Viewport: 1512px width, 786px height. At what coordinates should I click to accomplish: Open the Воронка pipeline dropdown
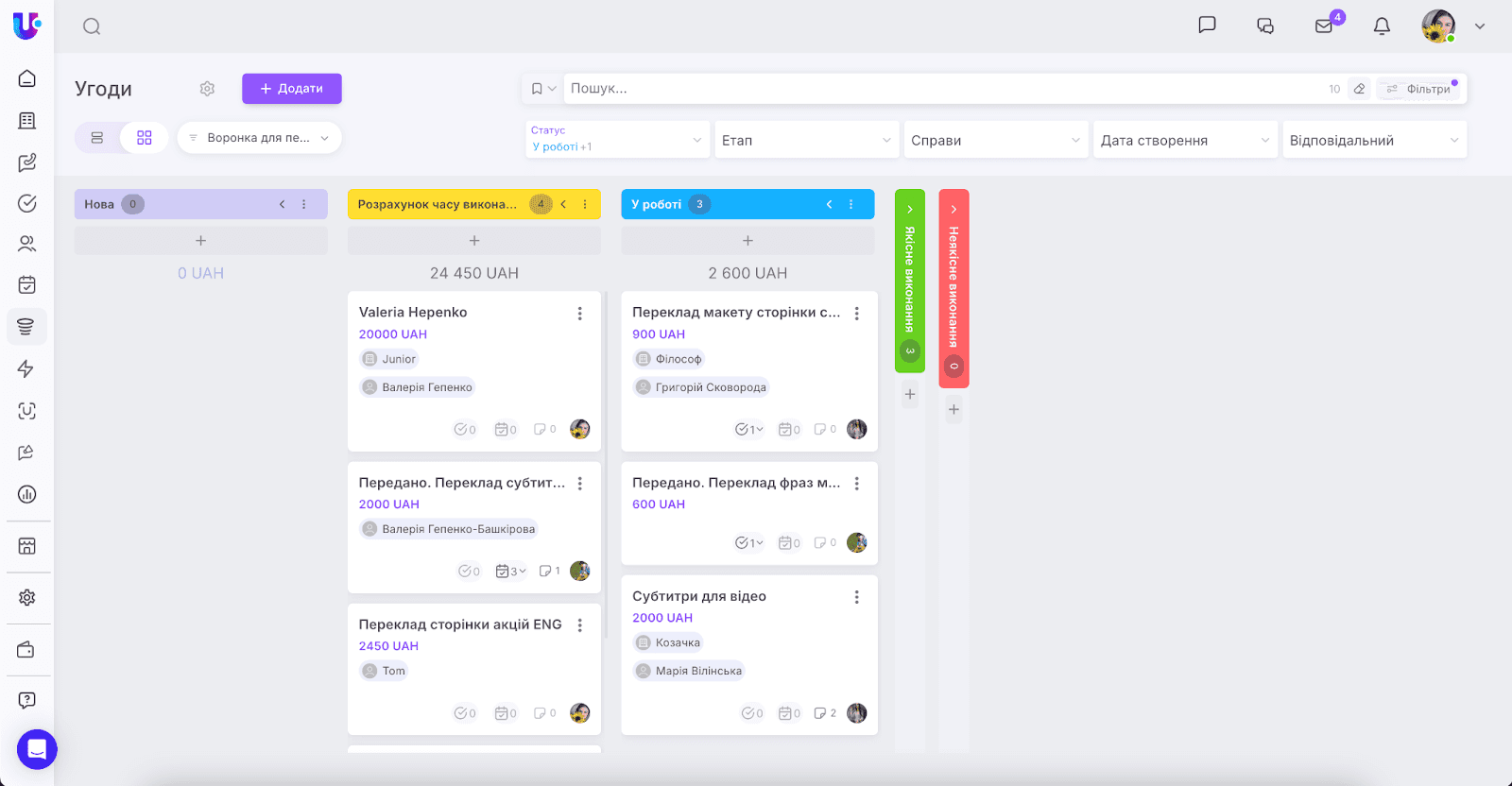(259, 138)
